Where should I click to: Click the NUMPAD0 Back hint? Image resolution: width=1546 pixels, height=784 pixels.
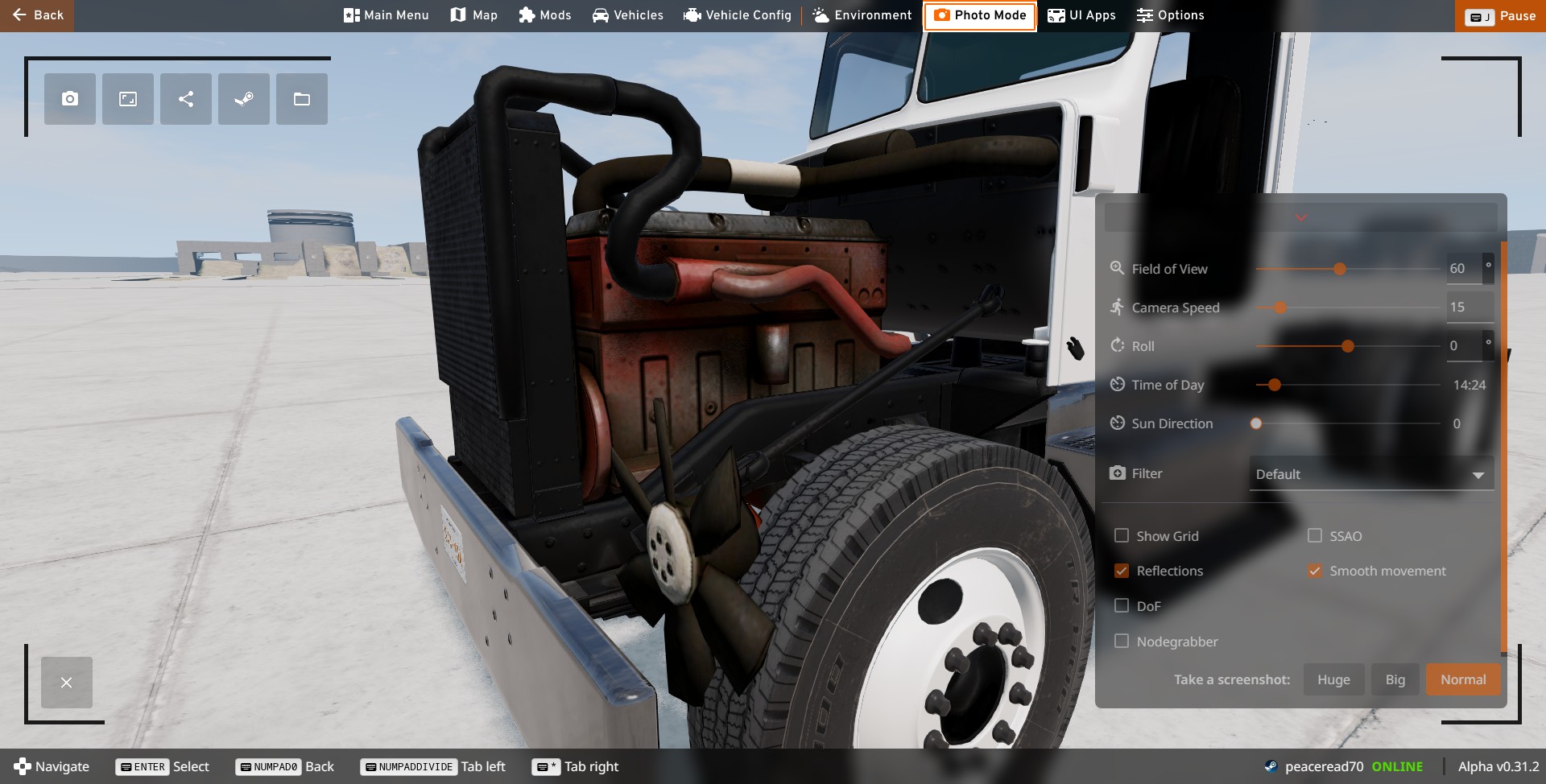click(x=284, y=766)
